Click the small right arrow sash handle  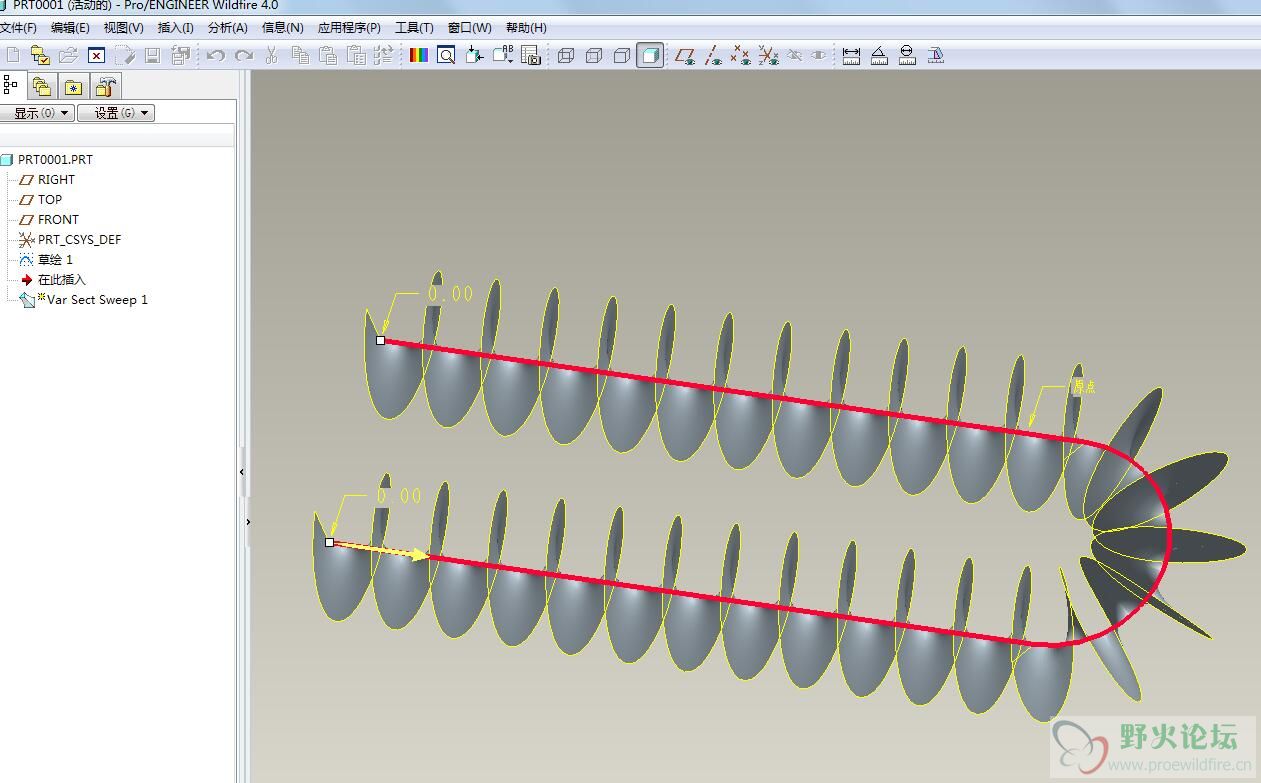tap(248, 521)
